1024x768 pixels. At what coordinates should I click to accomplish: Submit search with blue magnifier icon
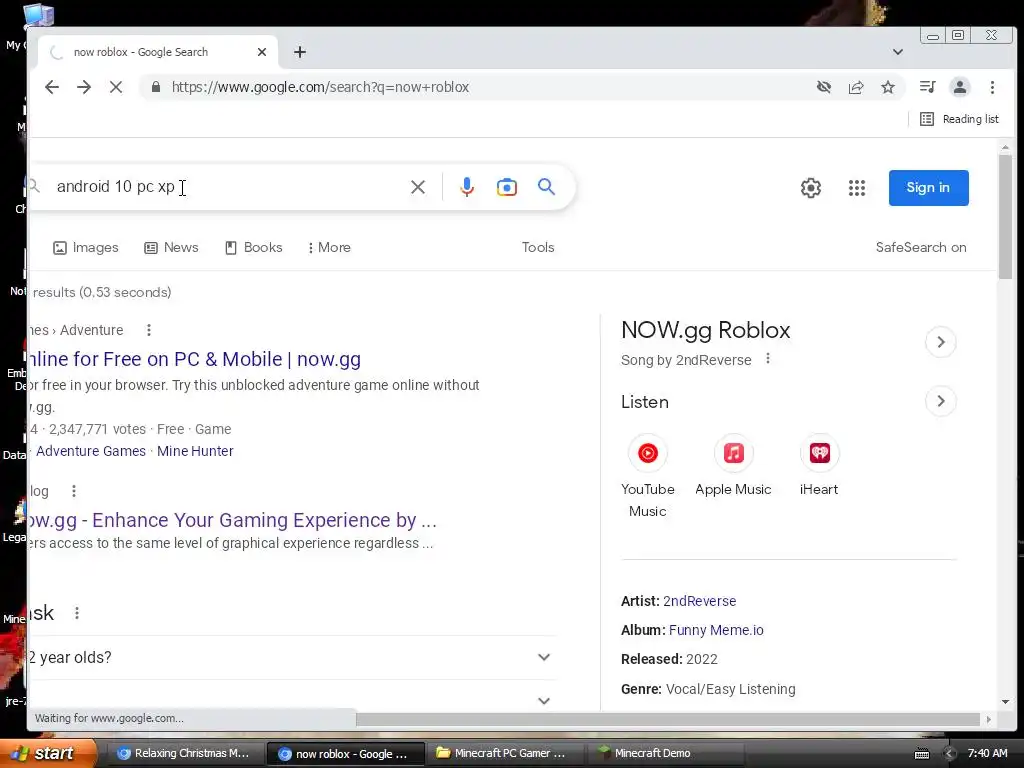[547, 187]
